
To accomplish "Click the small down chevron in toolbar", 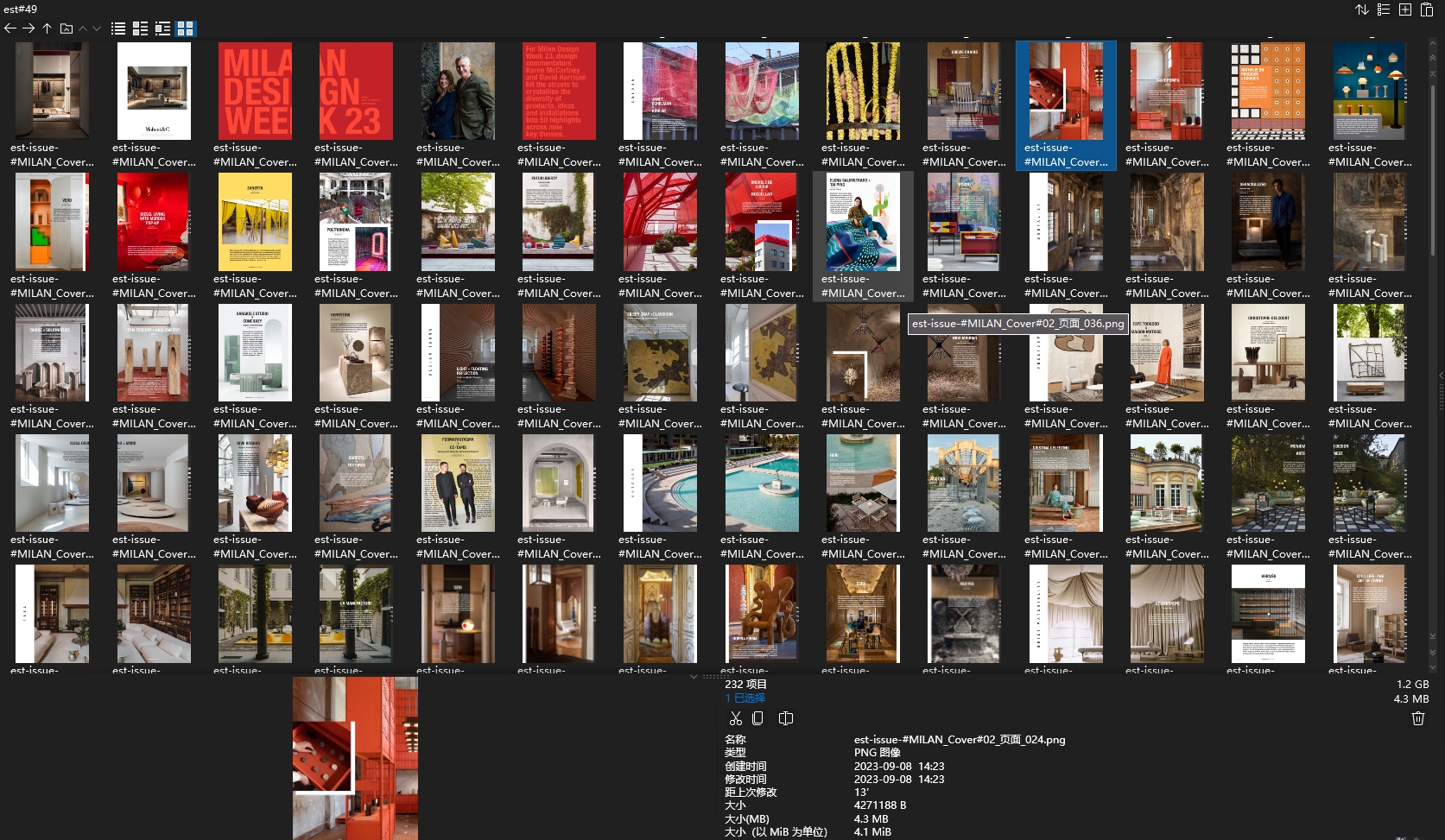I will pos(97,28).
